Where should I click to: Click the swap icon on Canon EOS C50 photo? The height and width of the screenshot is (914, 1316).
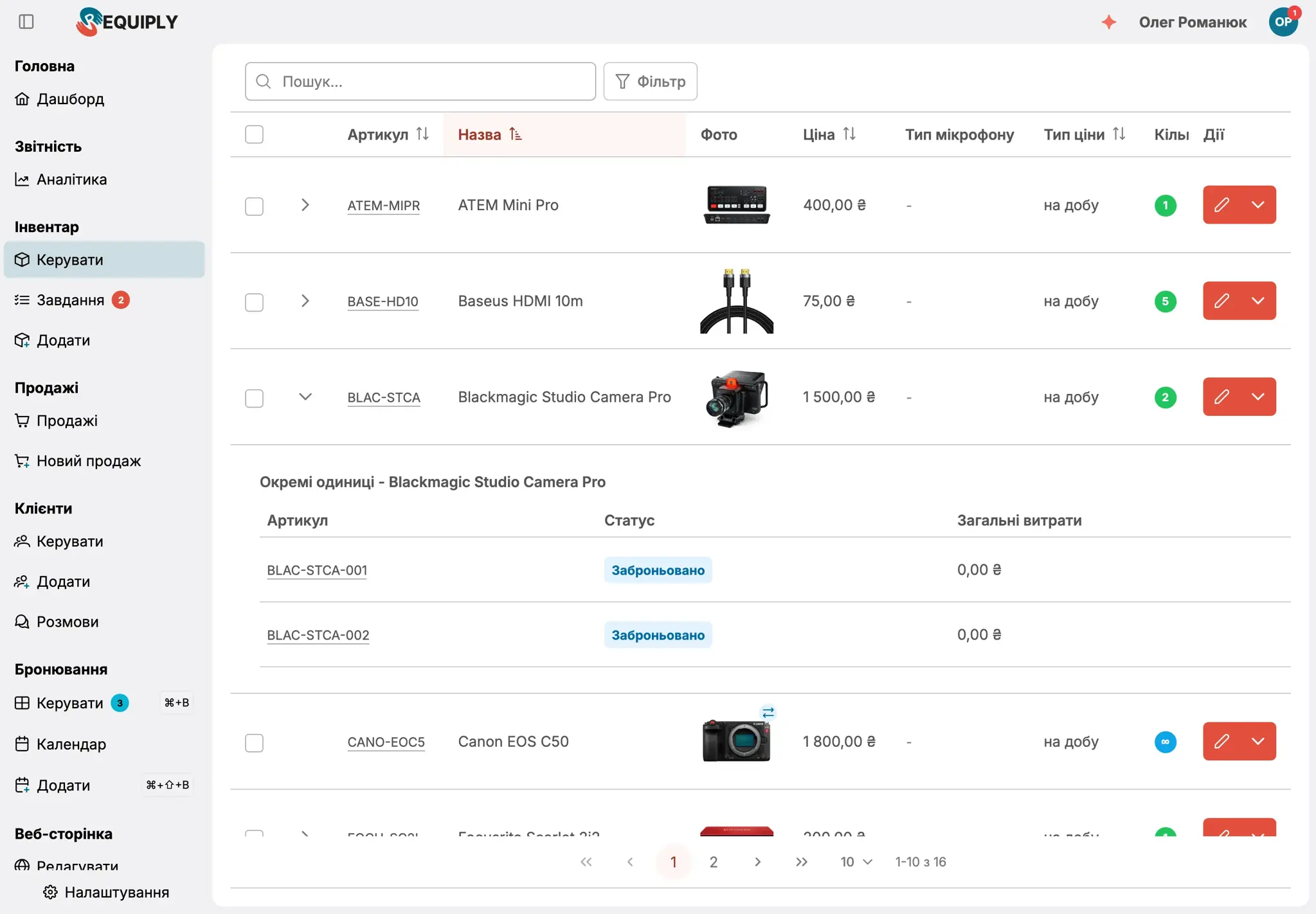click(768, 712)
